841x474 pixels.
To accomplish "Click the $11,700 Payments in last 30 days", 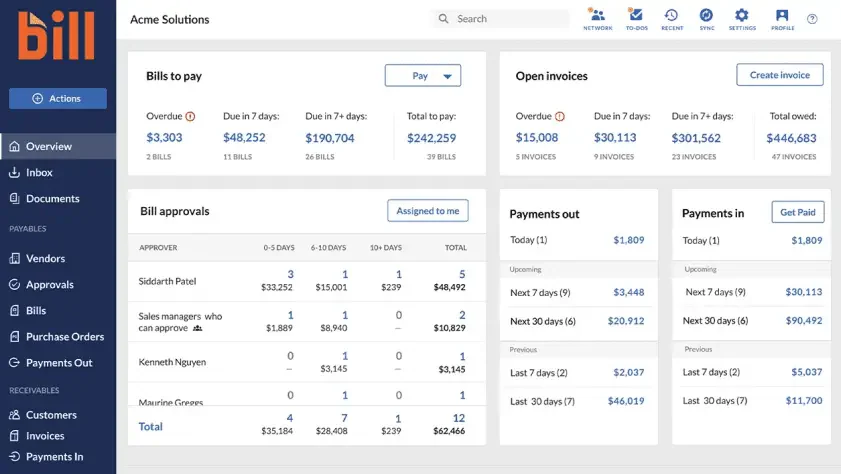I will coord(803,401).
